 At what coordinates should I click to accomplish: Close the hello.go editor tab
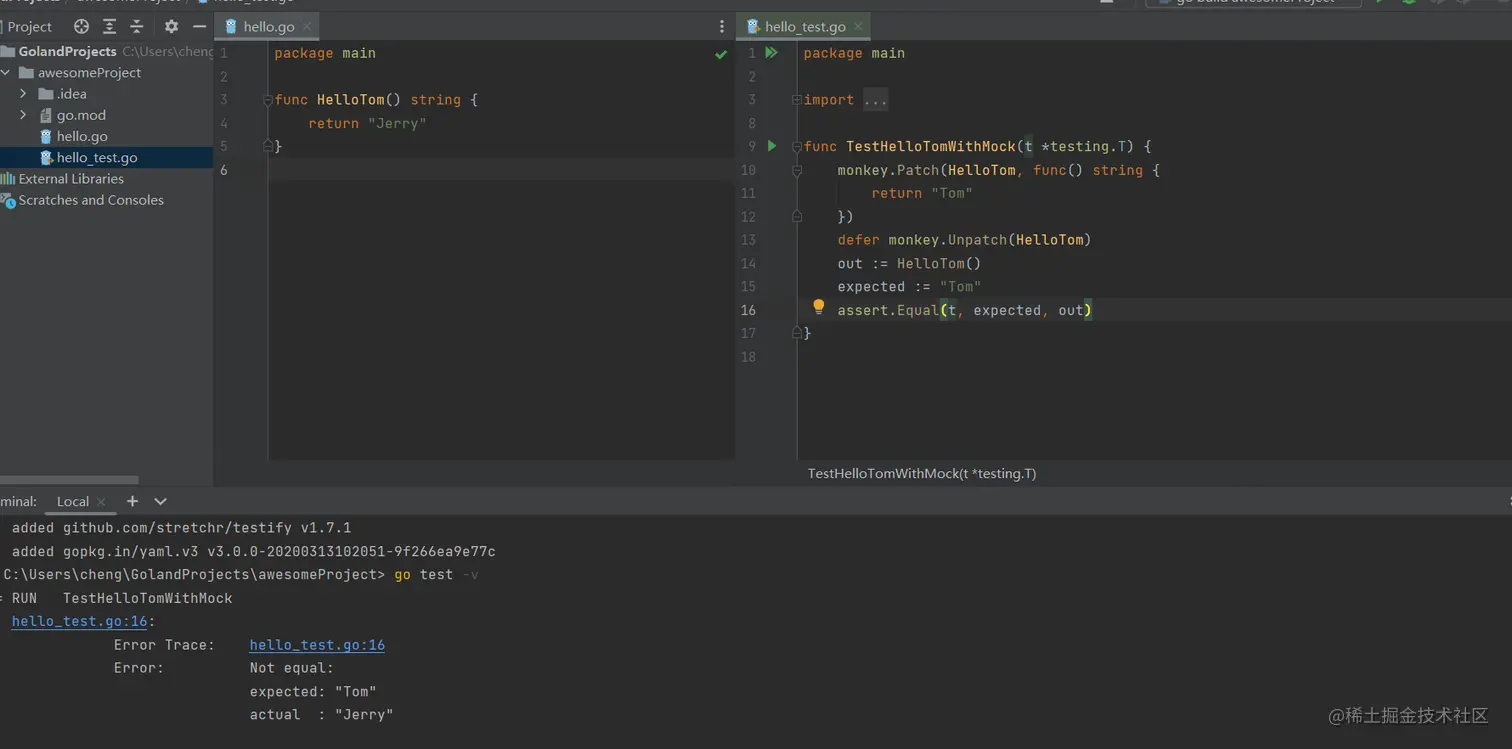[306, 27]
